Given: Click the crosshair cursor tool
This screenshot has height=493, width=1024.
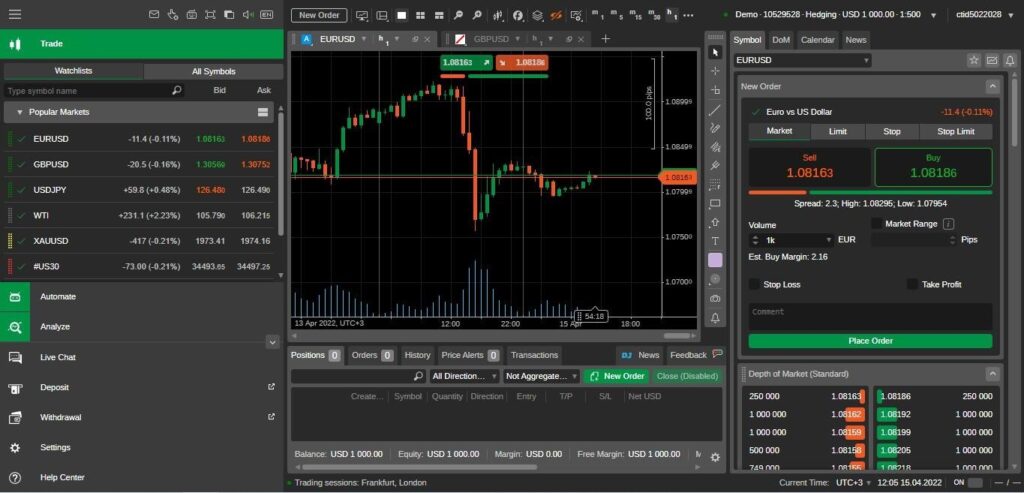Looking at the screenshot, I should tap(715, 71).
